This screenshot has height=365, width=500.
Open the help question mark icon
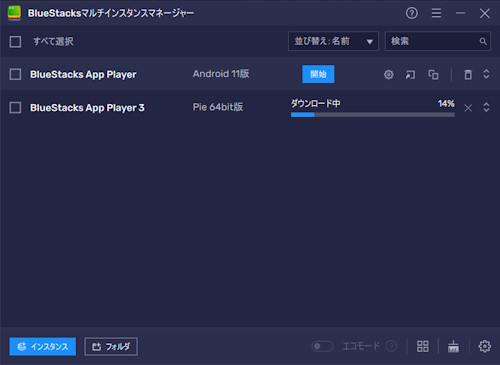pyautogui.click(x=412, y=13)
